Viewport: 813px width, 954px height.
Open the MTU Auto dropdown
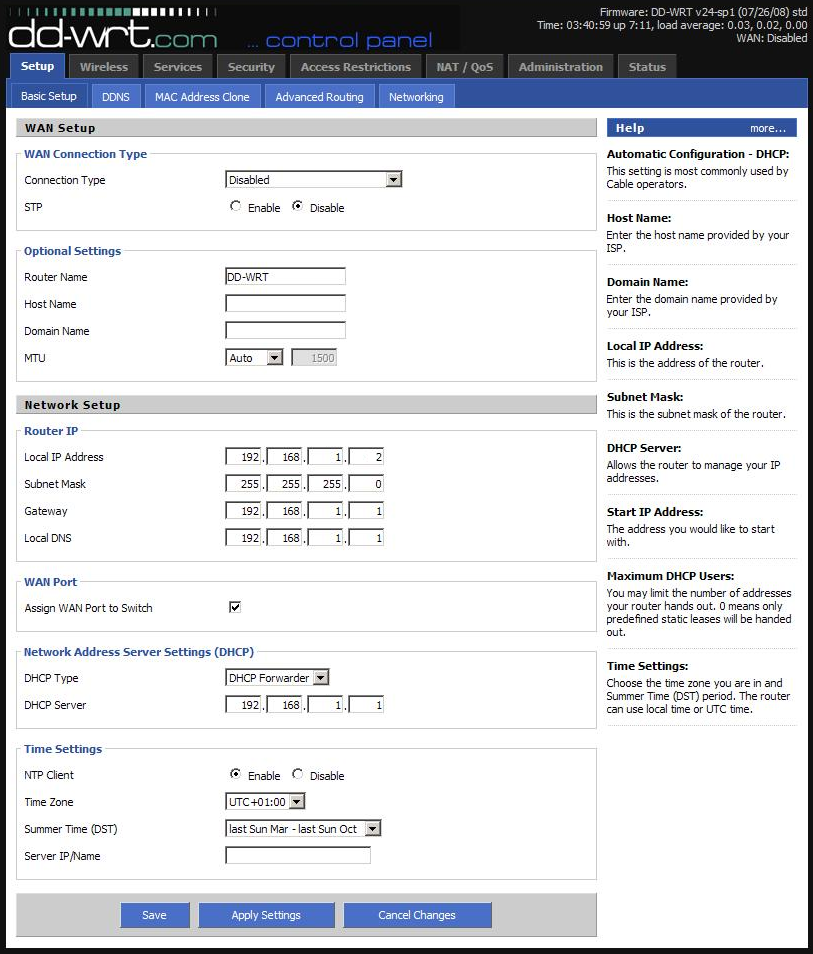pos(254,358)
